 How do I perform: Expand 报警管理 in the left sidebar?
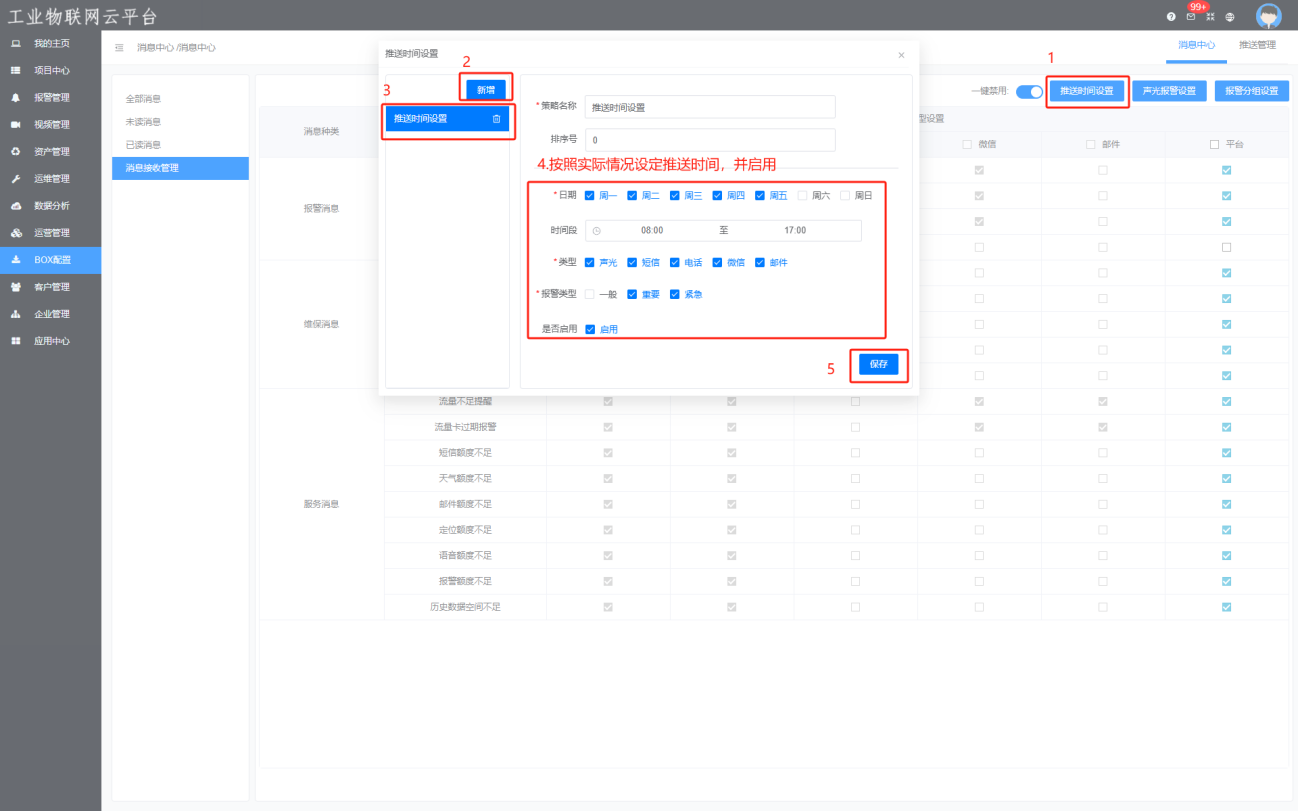point(52,98)
